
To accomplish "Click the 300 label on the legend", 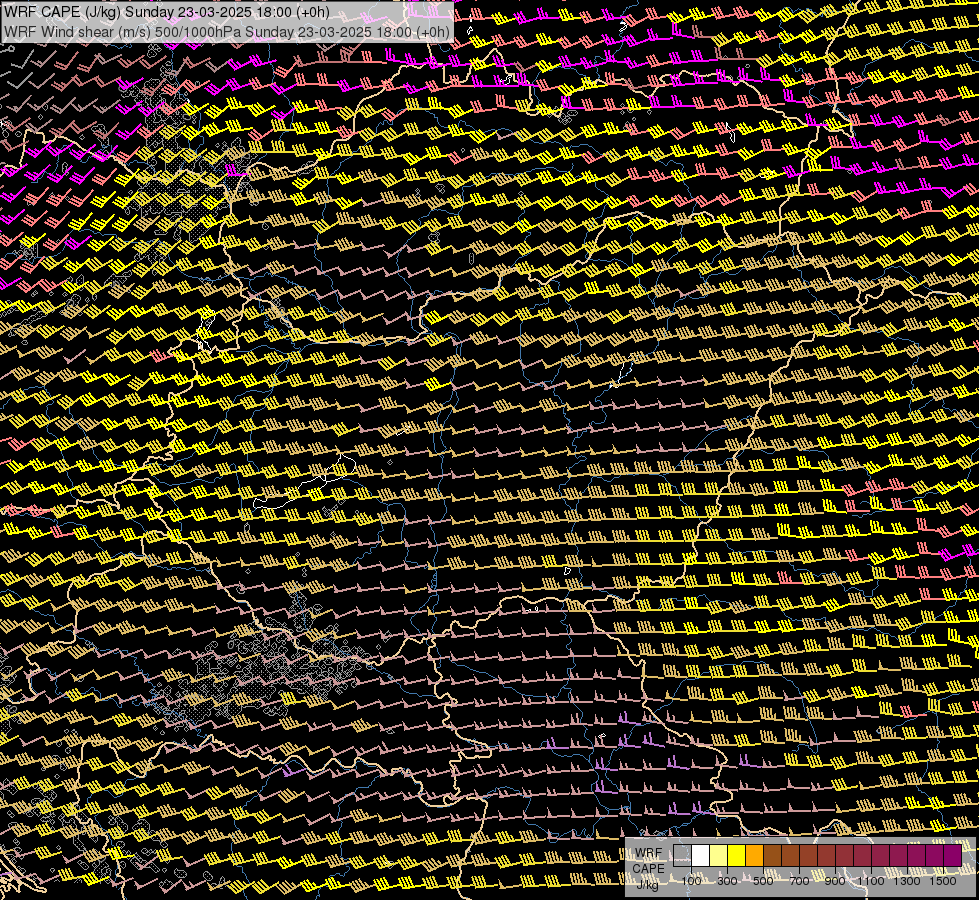I will (x=727, y=881).
